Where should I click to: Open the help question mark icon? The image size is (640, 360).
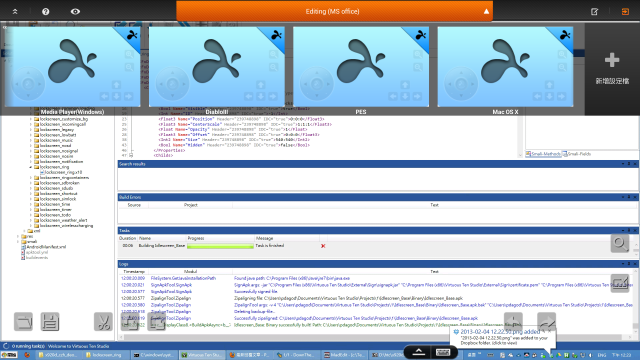pos(46,11)
